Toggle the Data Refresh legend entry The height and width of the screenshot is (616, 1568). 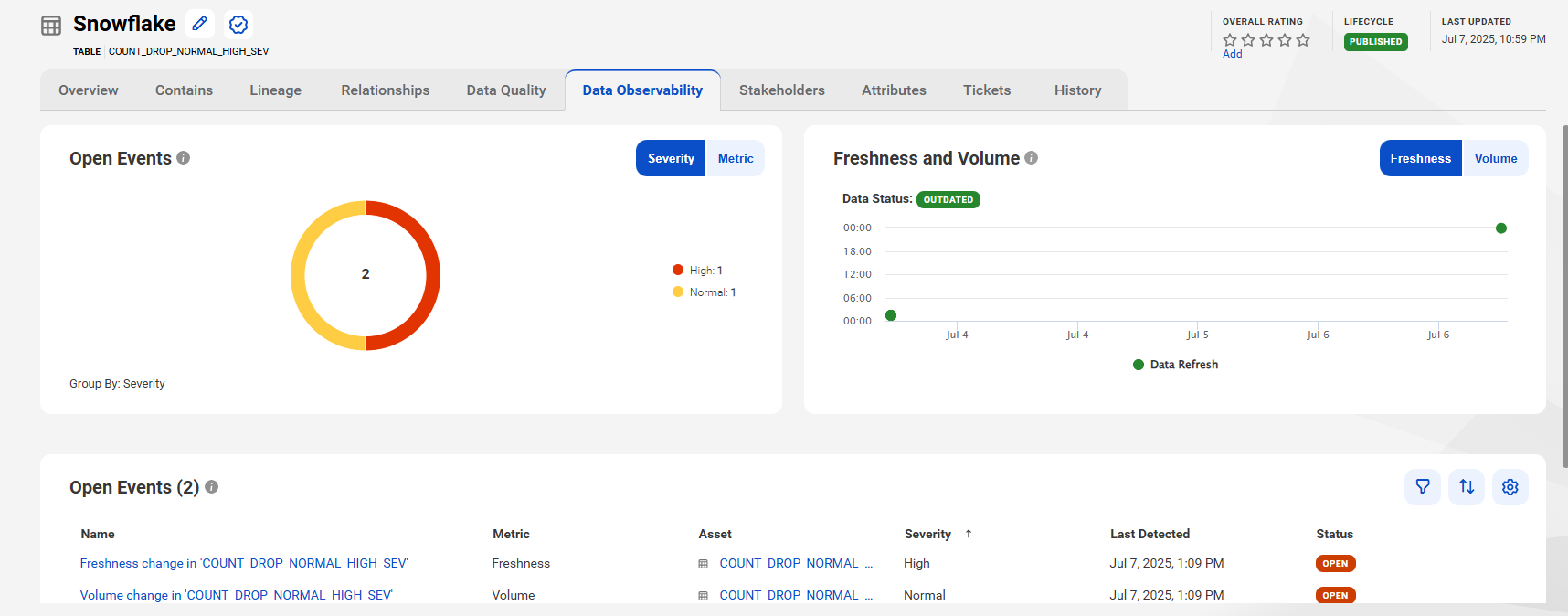1175,365
